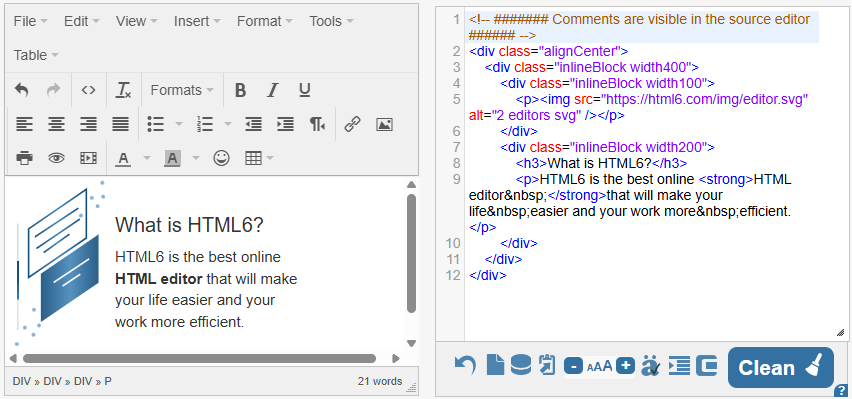Center align the text
Screen dimensions: 852x399
[56, 124]
